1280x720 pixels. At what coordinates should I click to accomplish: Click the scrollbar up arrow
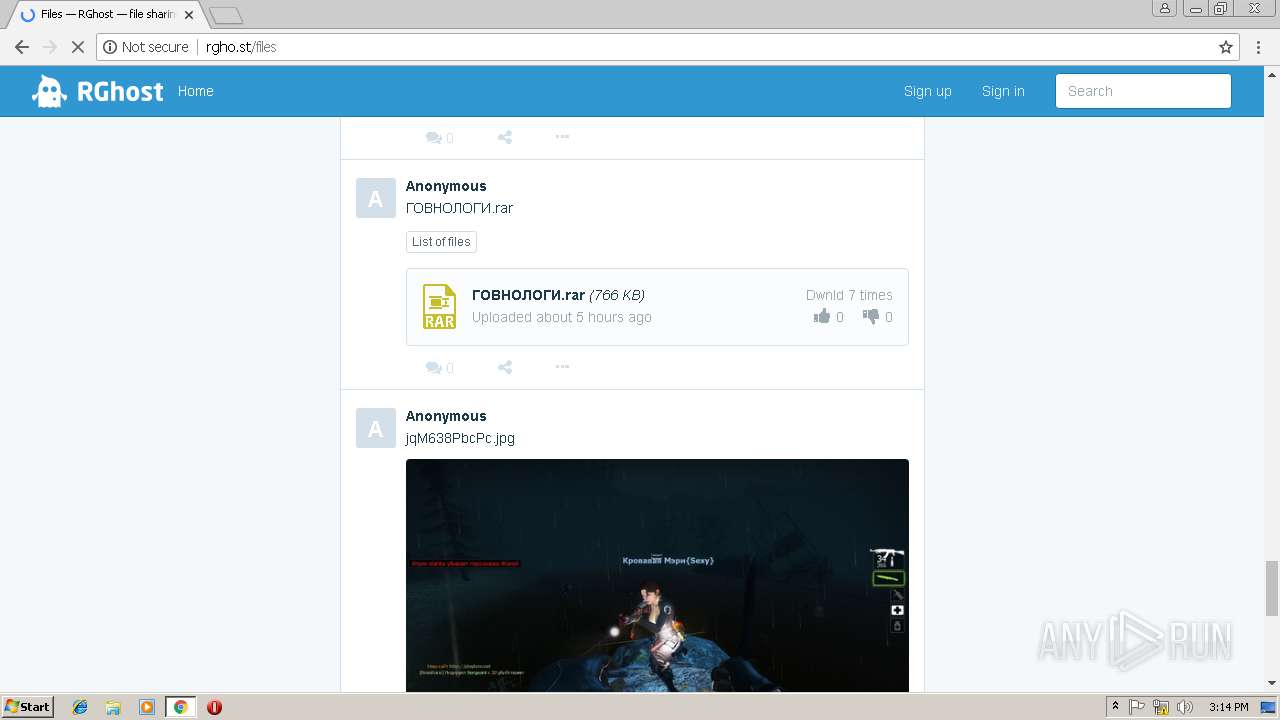pyautogui.click(x=1272, y=73)
